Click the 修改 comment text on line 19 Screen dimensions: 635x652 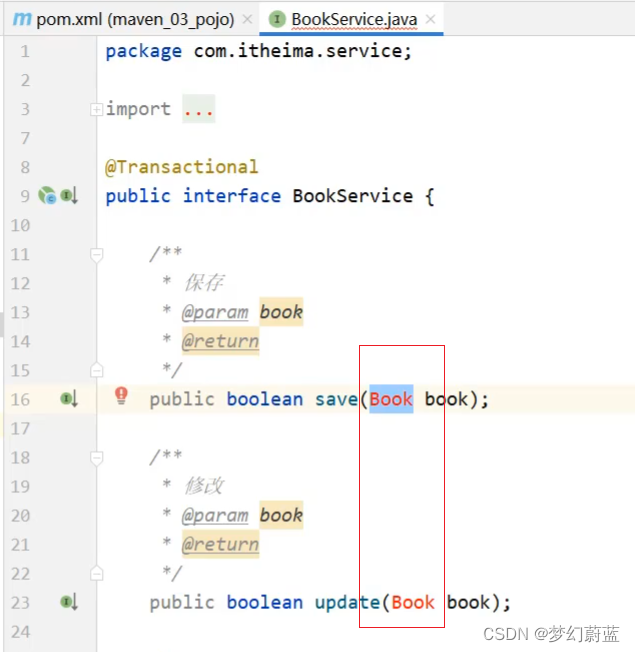204,486
